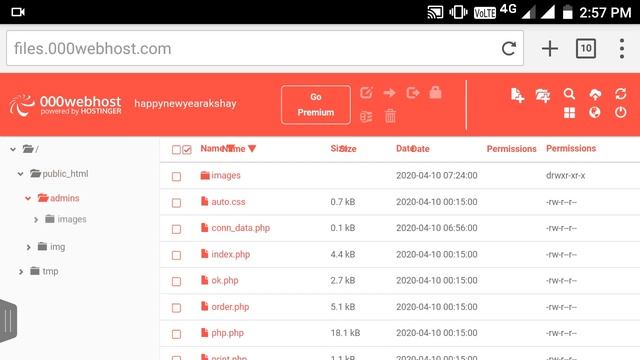Select the tmp folder in the tree
Screen dimensions: 640x360
(50, 271)
